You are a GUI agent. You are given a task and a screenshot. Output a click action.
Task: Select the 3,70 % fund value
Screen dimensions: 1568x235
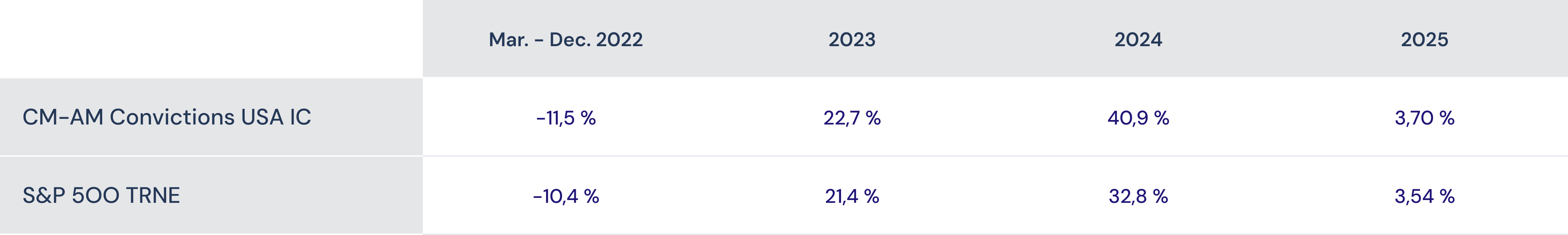coord(1424,117)
